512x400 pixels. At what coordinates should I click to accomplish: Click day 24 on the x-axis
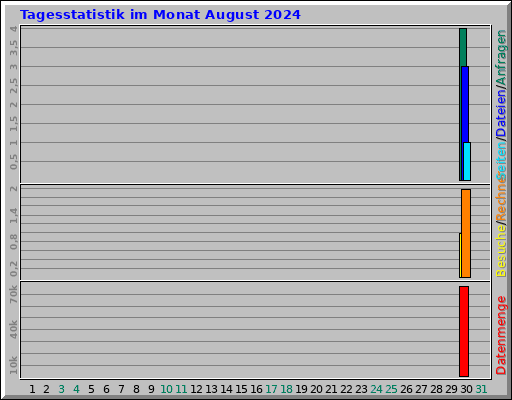(x=376, y=389)
